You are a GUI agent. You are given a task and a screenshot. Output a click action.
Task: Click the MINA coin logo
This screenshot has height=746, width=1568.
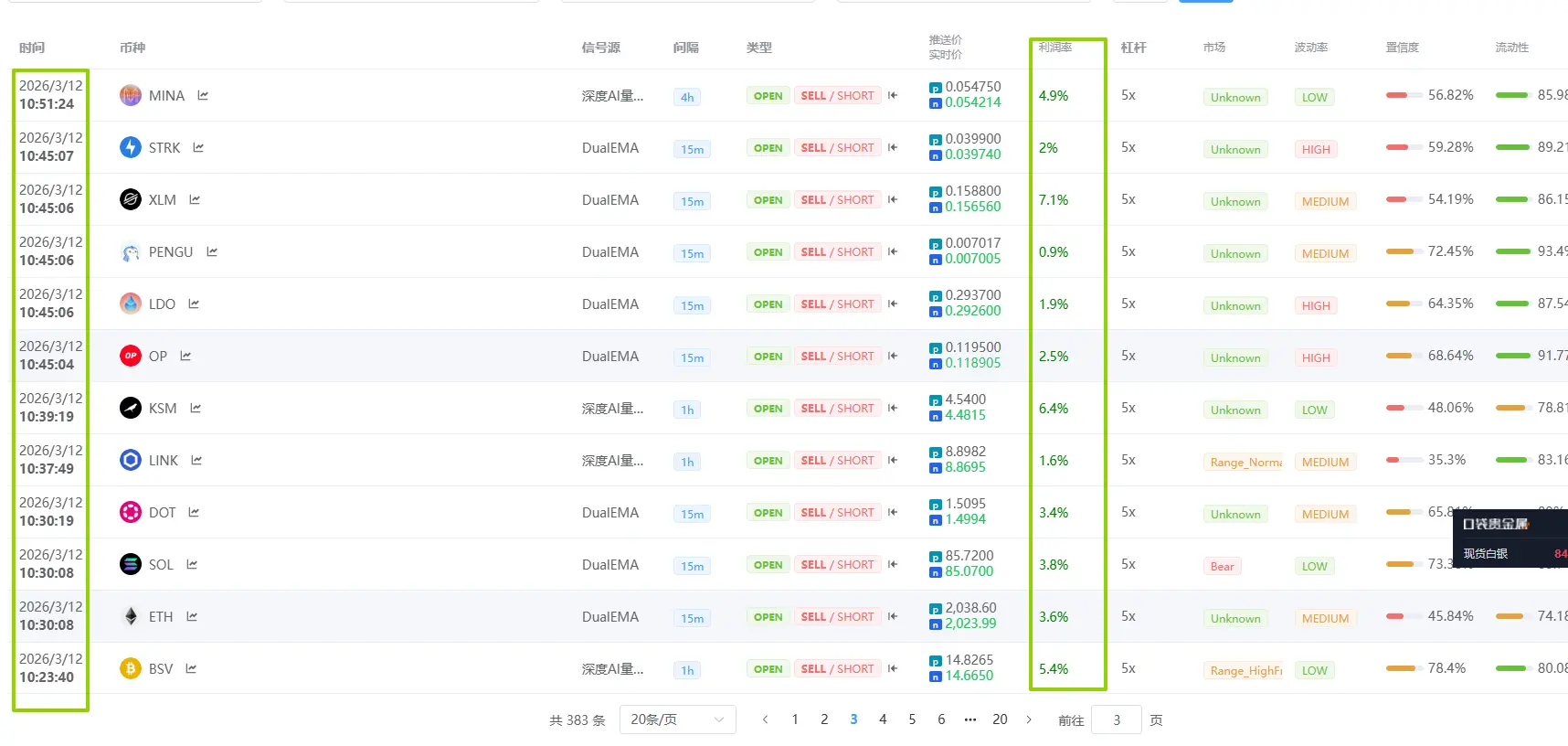point(131,95)
